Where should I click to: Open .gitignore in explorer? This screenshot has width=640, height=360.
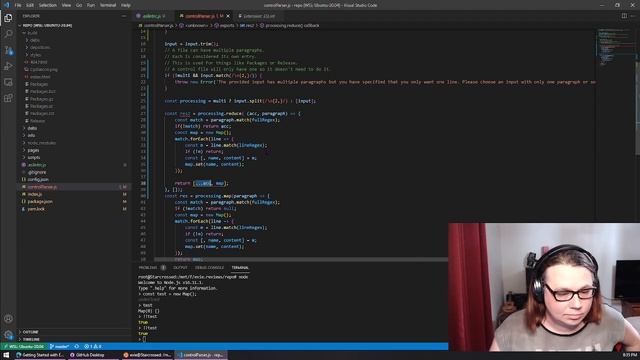click(37, 172)
